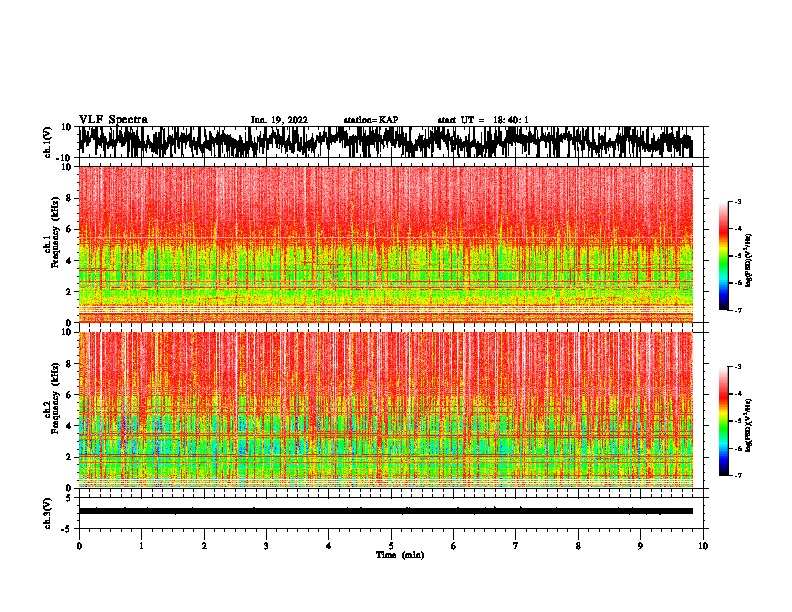Click the "VLF Spectra" plot title
This screenshot has width=792, height=612.
tap(113, 119)
